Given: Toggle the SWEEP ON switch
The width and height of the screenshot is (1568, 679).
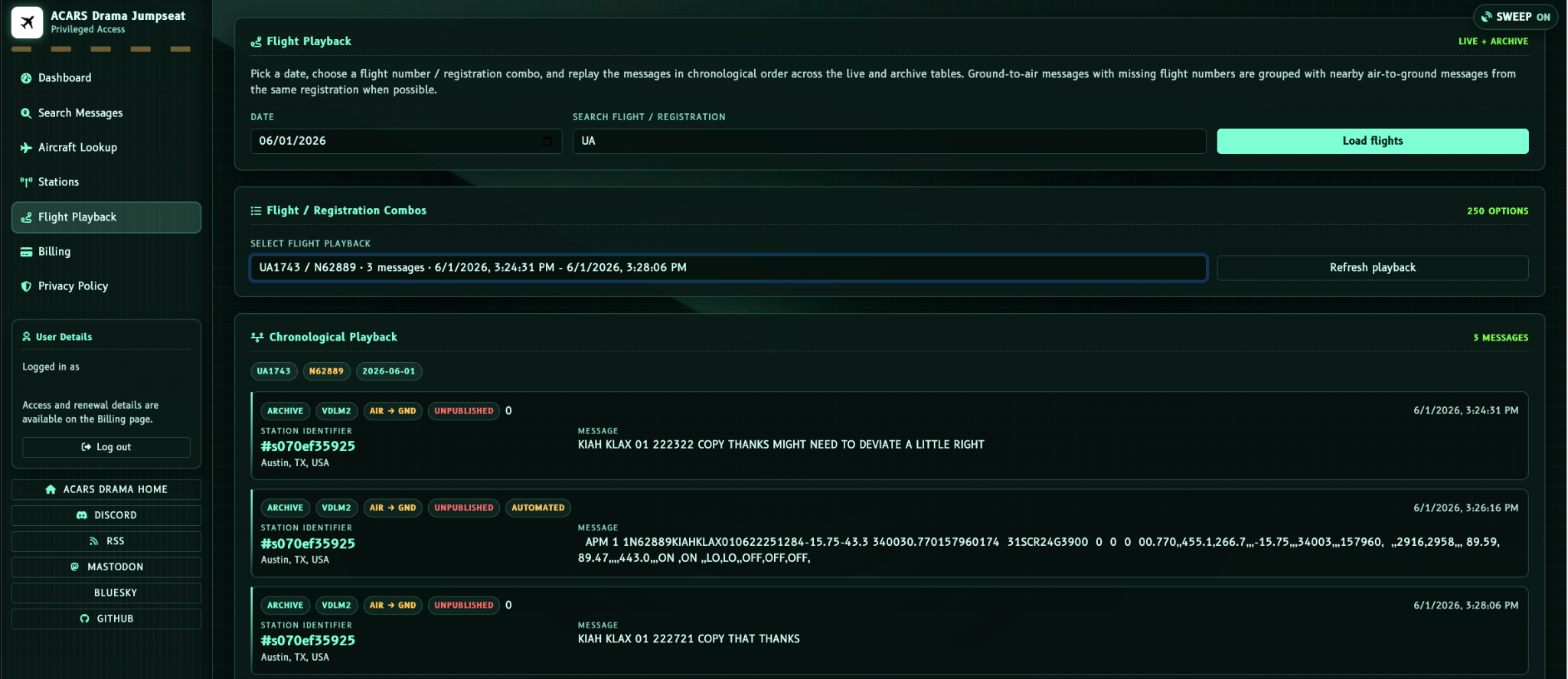Looking at the screenshot, I should pos(1515,17).
